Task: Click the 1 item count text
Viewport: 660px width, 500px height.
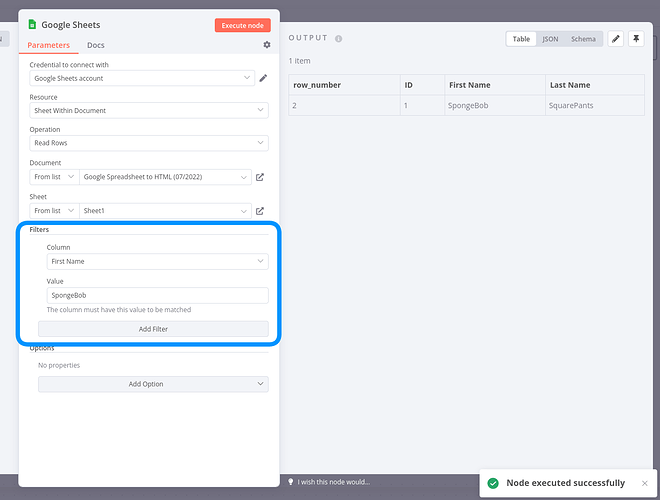Action: click(300, 61)
